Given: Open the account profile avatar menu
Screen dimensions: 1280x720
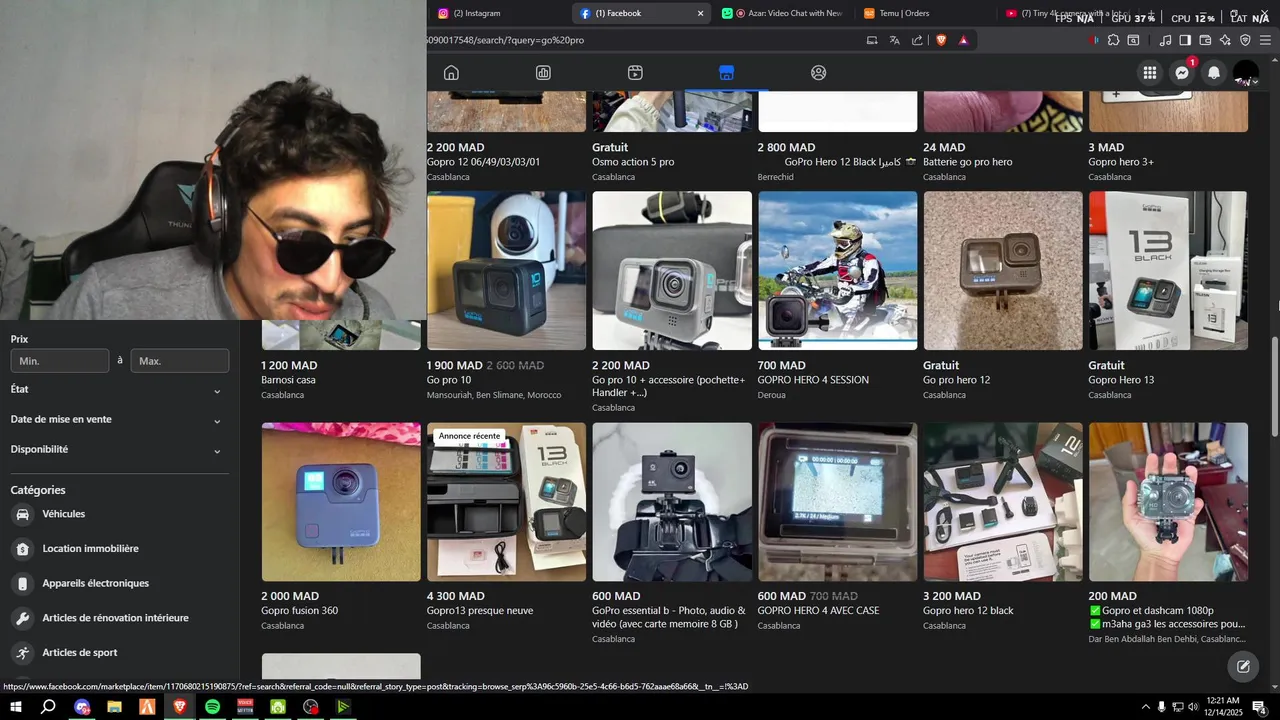Looking at the screenshot, I should pos(1246,73).
